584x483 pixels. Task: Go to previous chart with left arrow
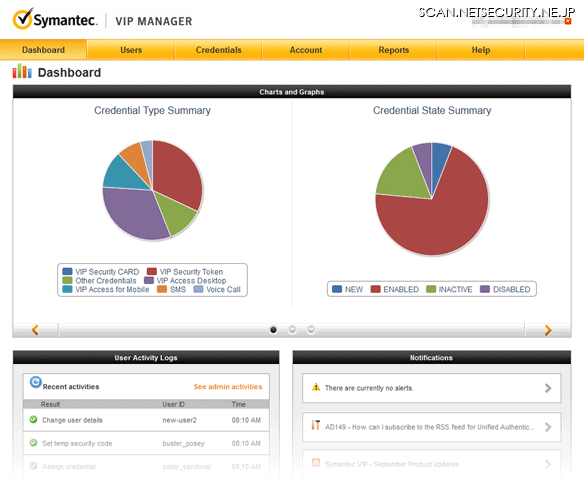click(x=35, y=330)
